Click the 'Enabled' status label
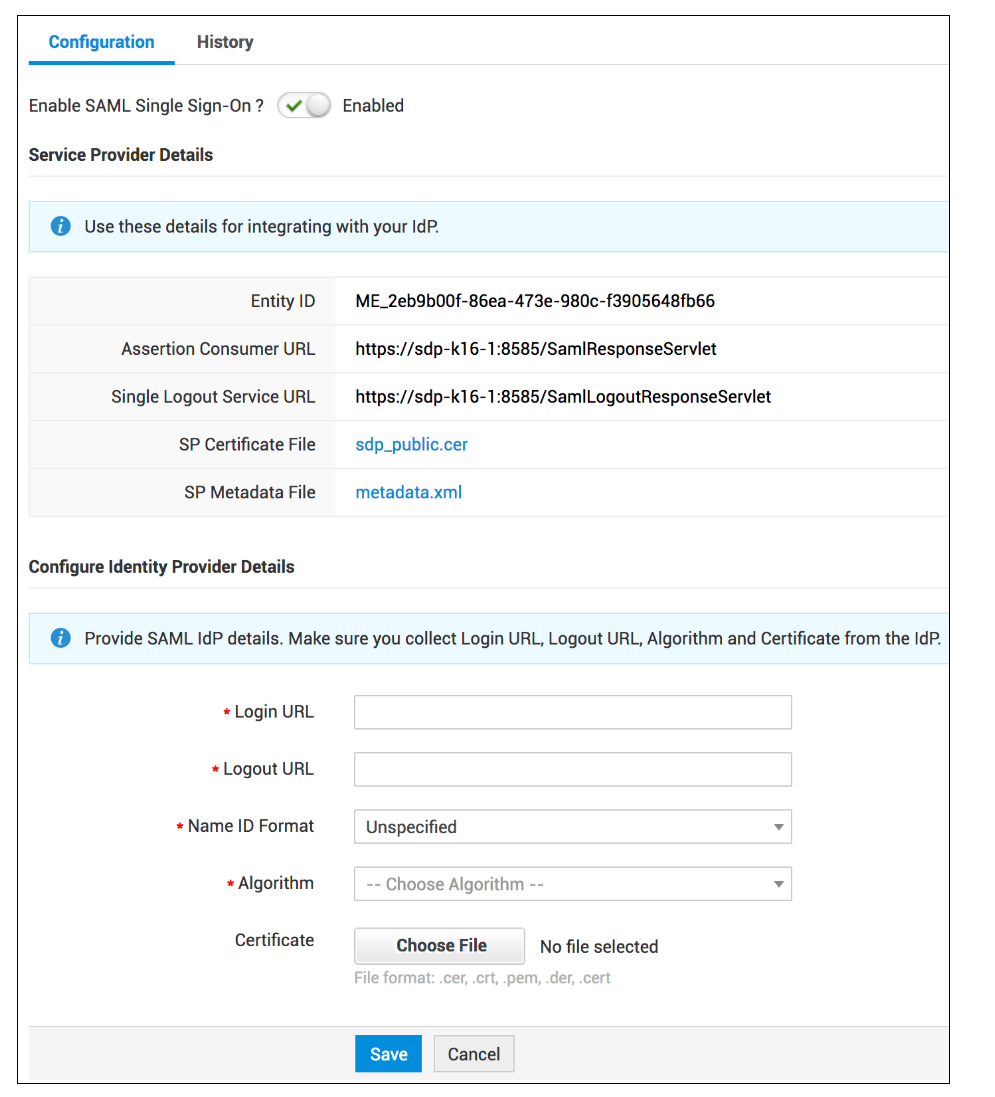This screenshot has height=1097, width=995. [x=373, y=106]
